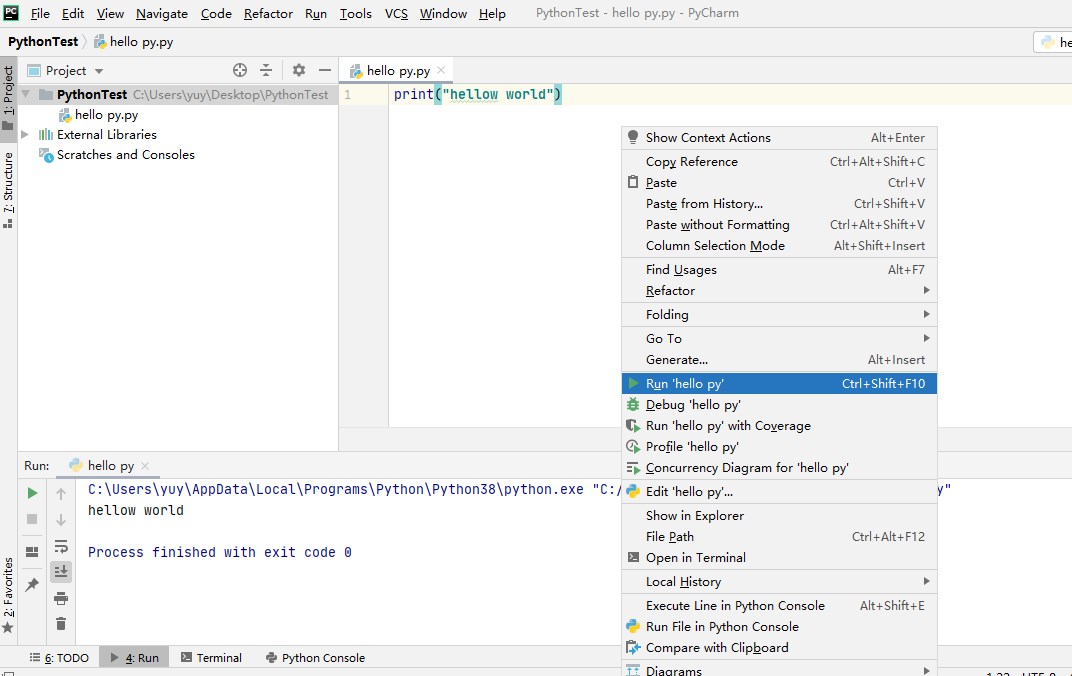This screenshot has height=676, width=1072.
Task: Clear console output with the trash icon
Action: pyautogui.click(x=61, y=623)
